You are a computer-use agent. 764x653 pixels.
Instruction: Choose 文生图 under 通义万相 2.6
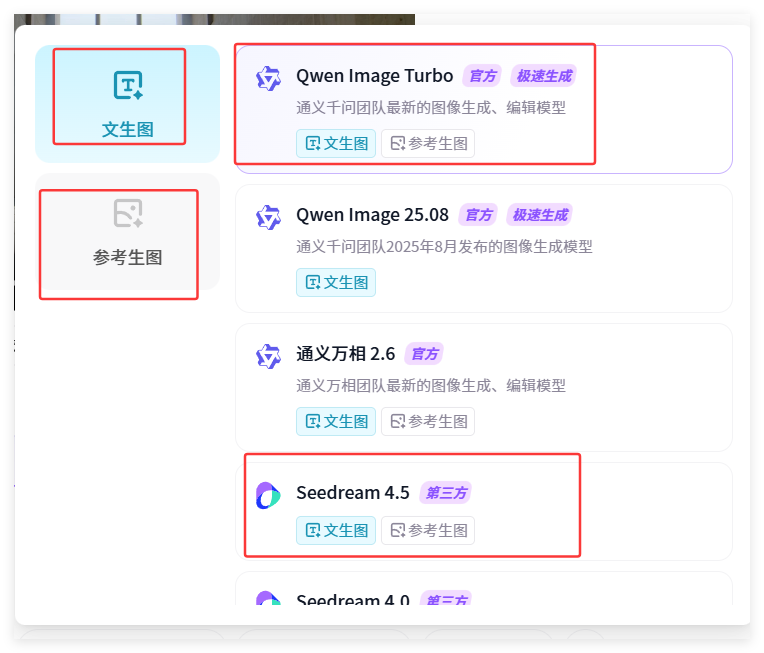[336, 421]
